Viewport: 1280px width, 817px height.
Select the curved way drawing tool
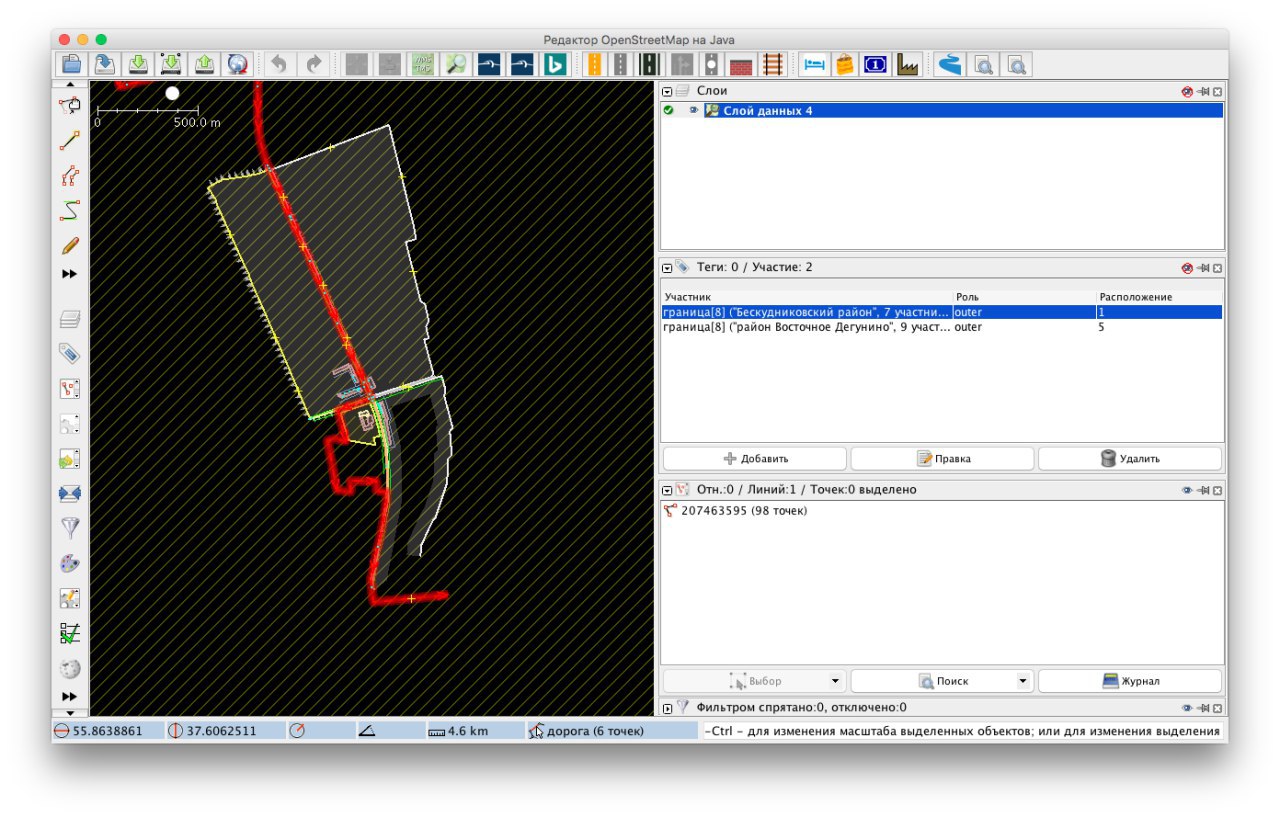click(x=70, y=210)
